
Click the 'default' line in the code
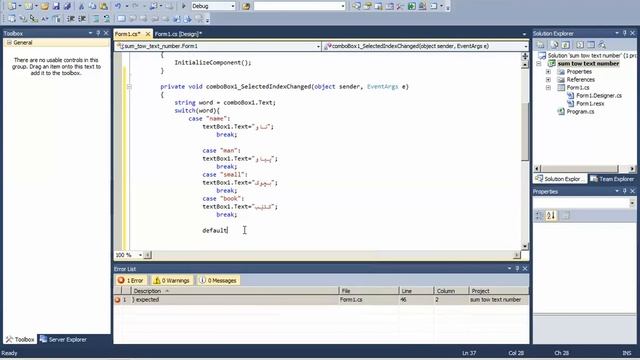215,231
